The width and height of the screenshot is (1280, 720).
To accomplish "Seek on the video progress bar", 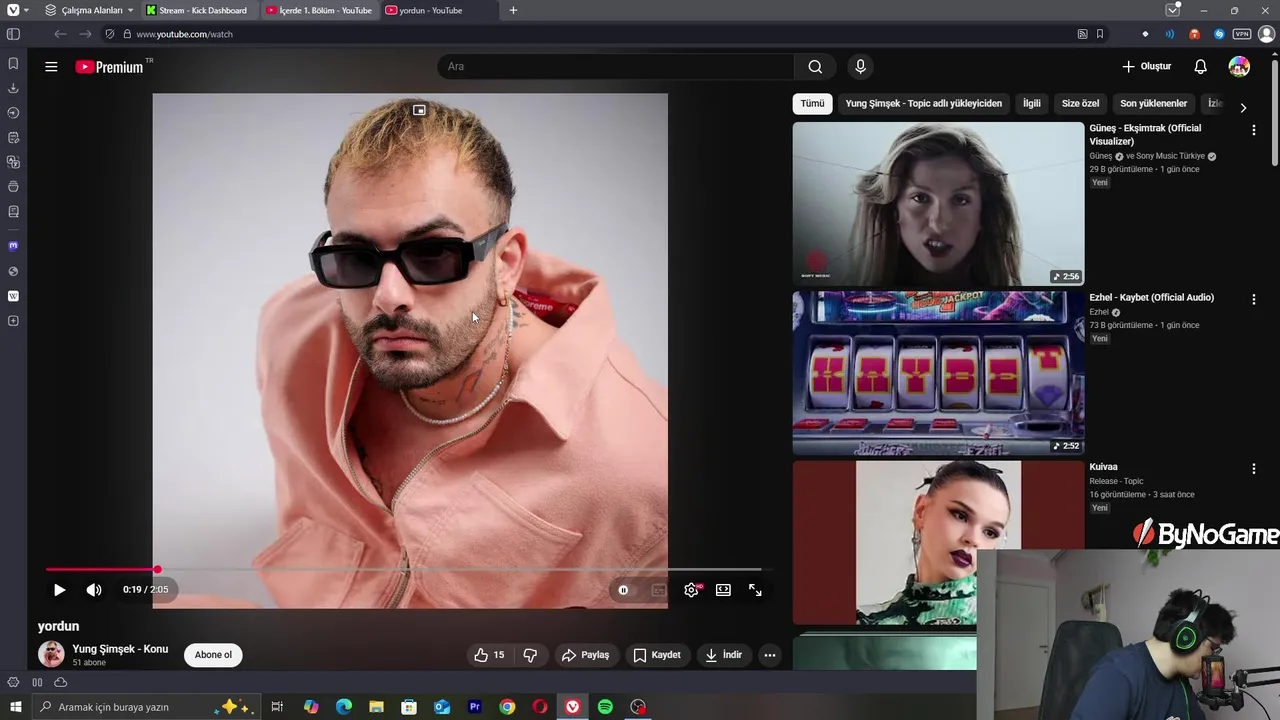I will (404, 570).
